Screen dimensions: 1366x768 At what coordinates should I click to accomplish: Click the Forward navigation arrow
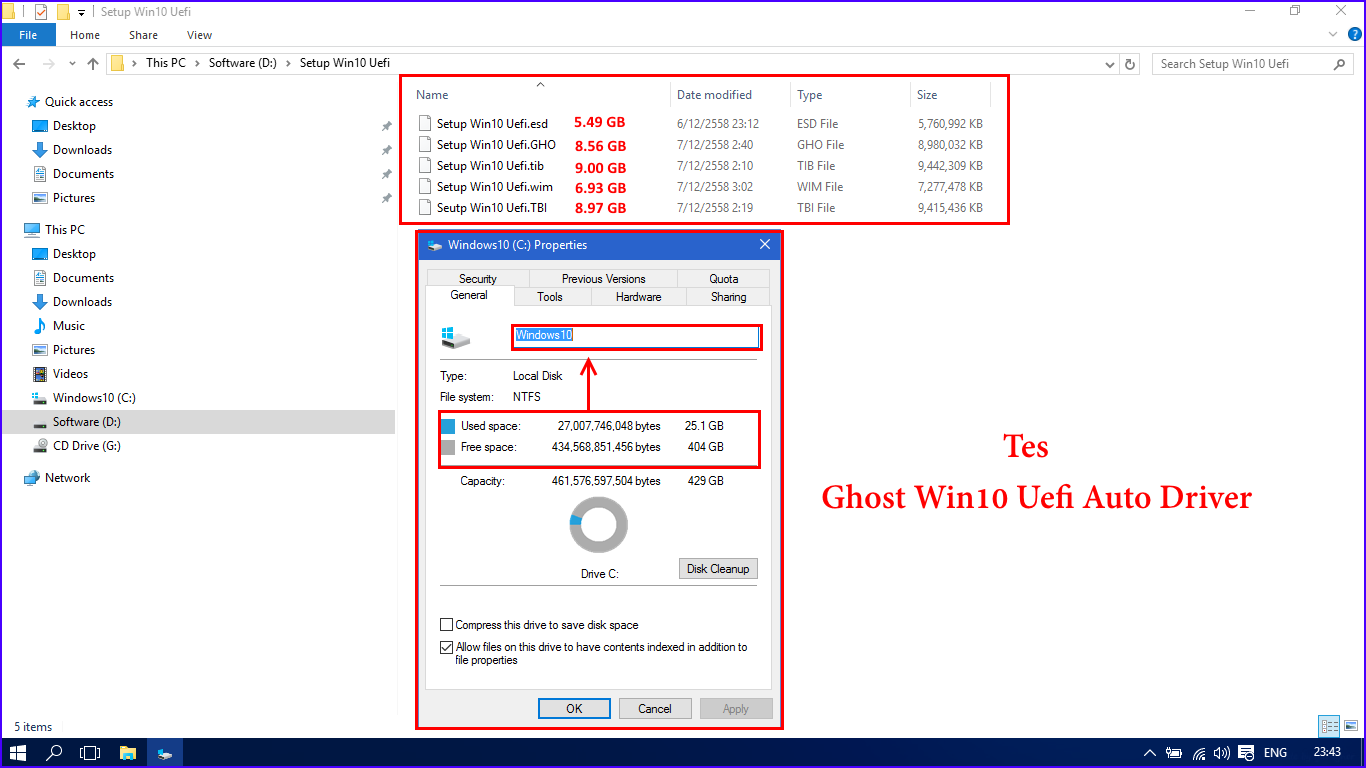tap(47, 64)
